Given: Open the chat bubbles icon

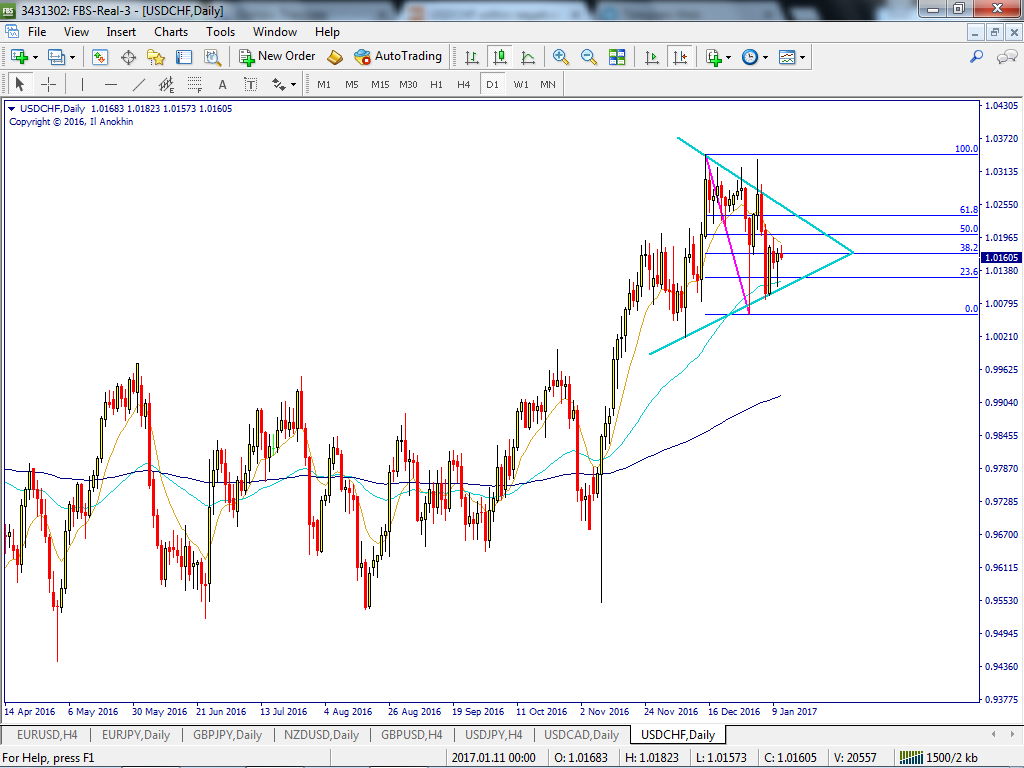Looking at the screenshot, I should coord(1006,57).
